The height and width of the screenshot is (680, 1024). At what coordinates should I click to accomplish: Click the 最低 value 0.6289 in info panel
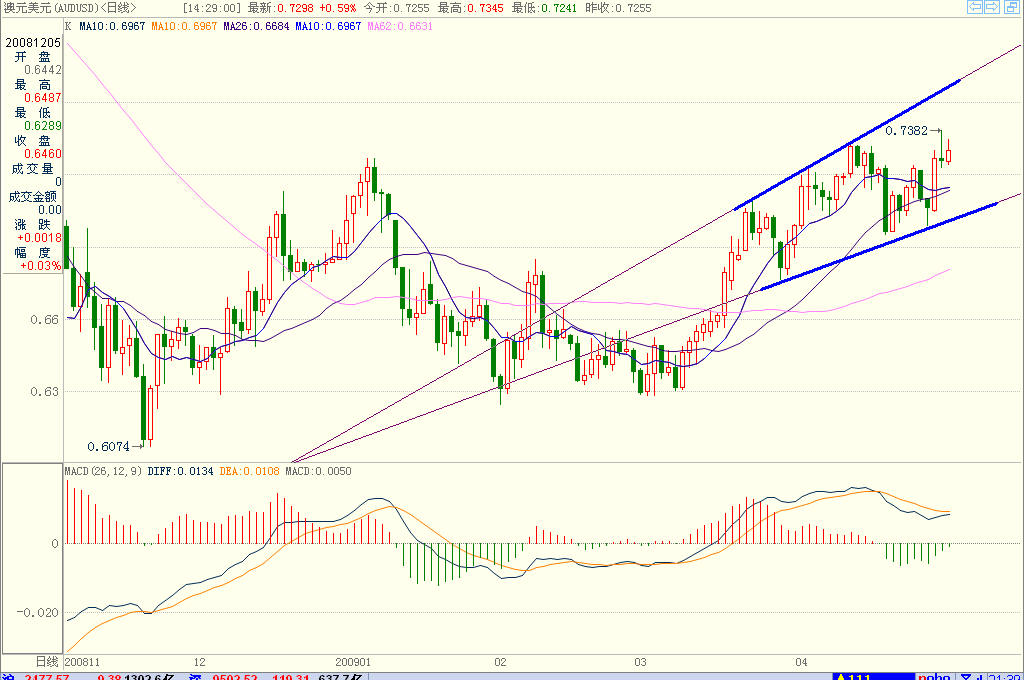click(x=43, y=126)
